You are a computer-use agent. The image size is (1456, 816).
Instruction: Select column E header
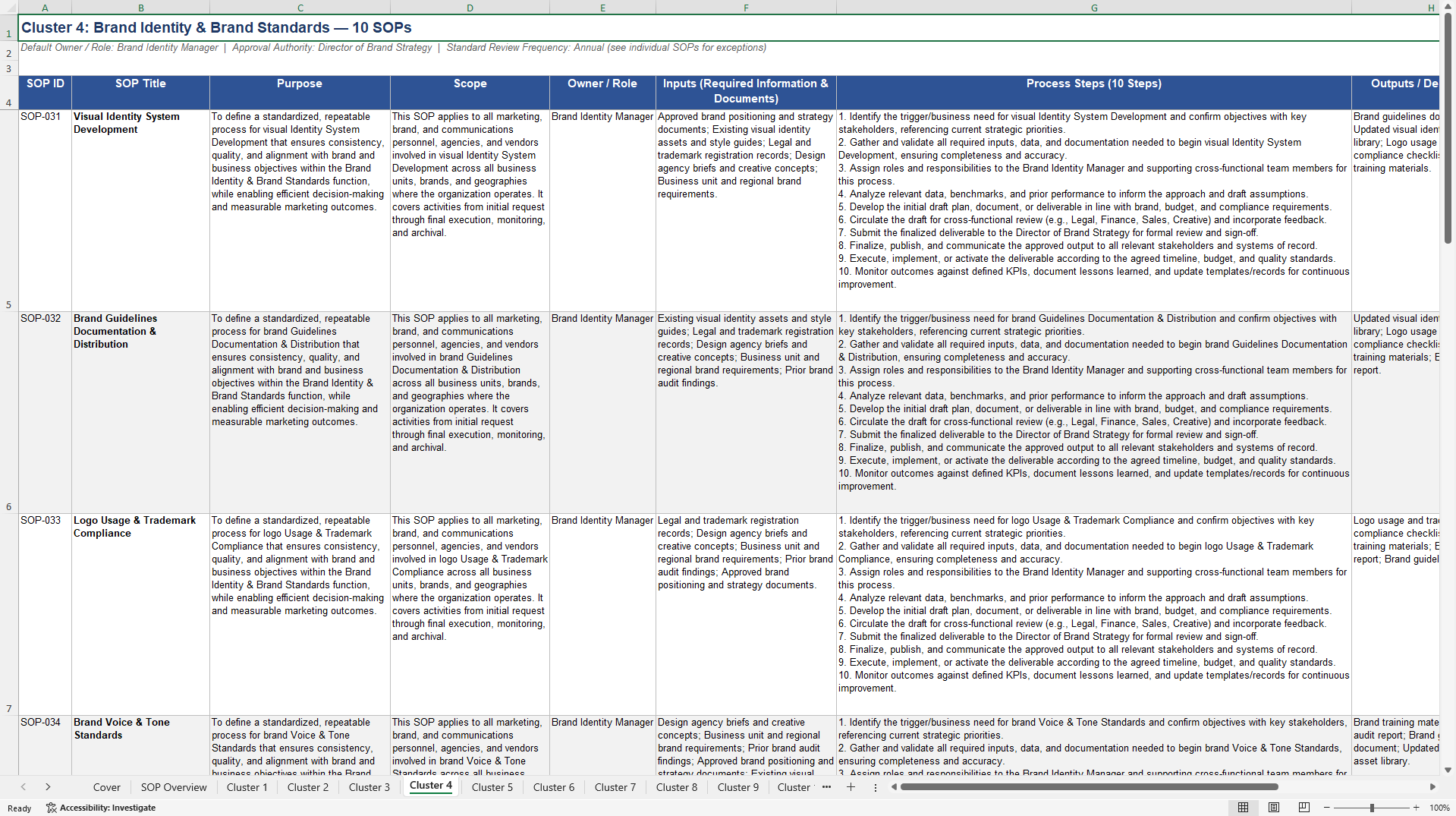[x=602, y=8]
